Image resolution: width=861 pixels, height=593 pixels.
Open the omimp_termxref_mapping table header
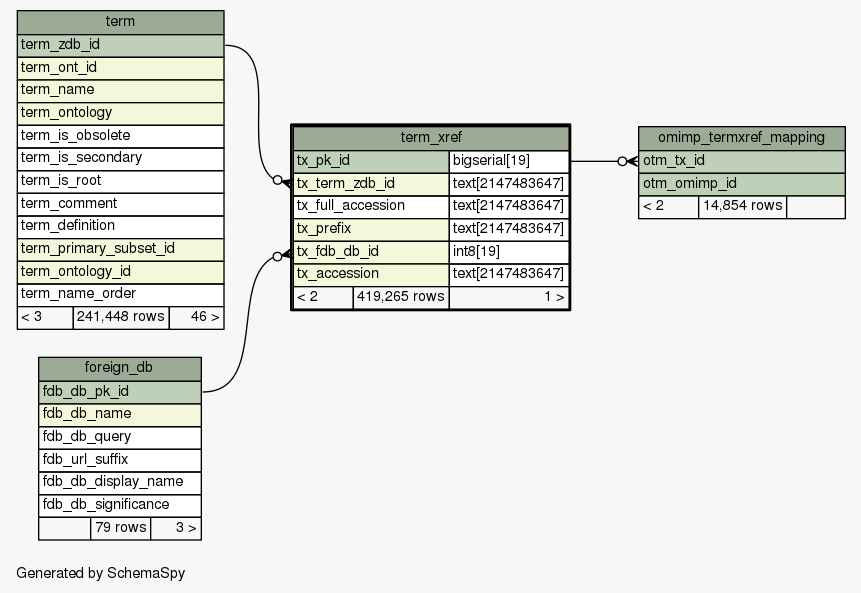(741, 137)
